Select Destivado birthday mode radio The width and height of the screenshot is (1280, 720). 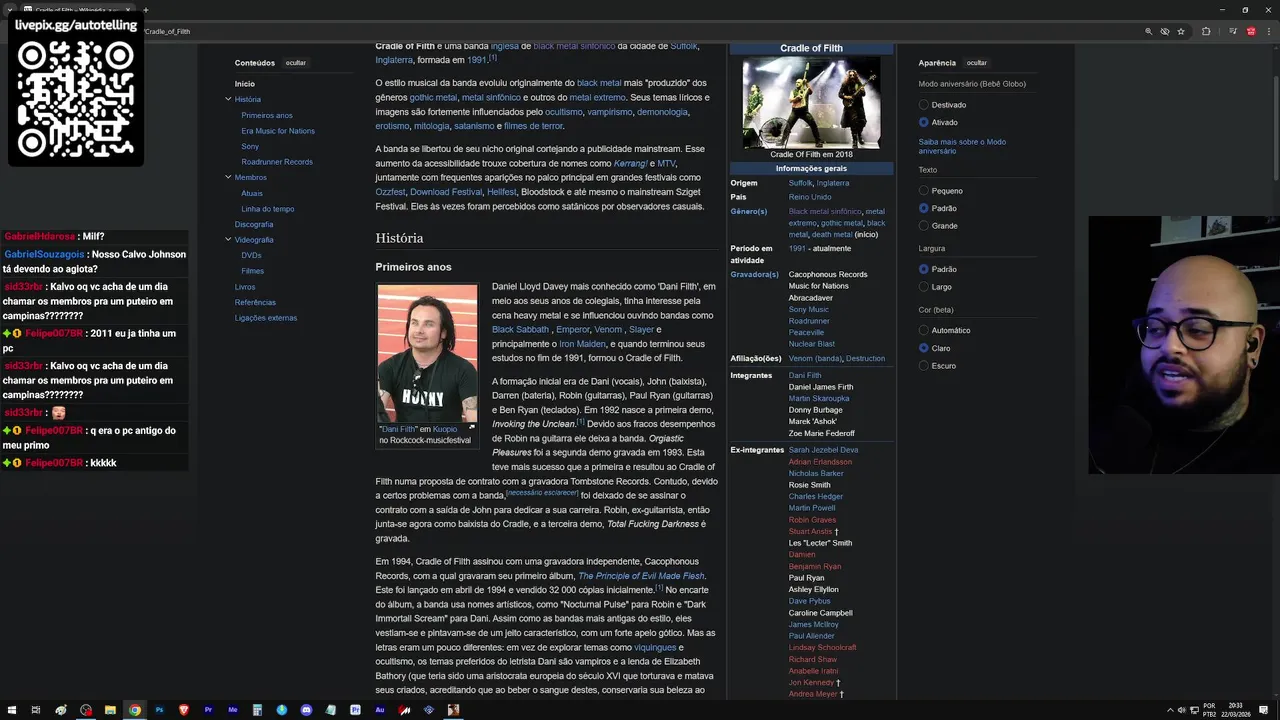(924, 105)
